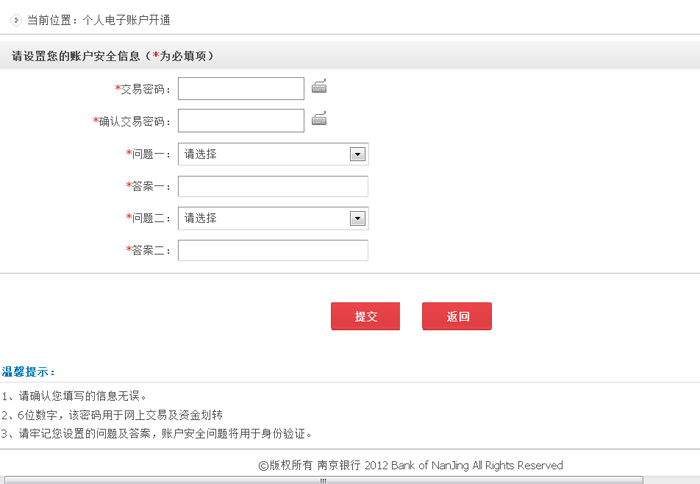Viewport: 700px width, 484px height.
Task: Select the 请设置您的账户安全信息 section header
Action: pos(111,57)
